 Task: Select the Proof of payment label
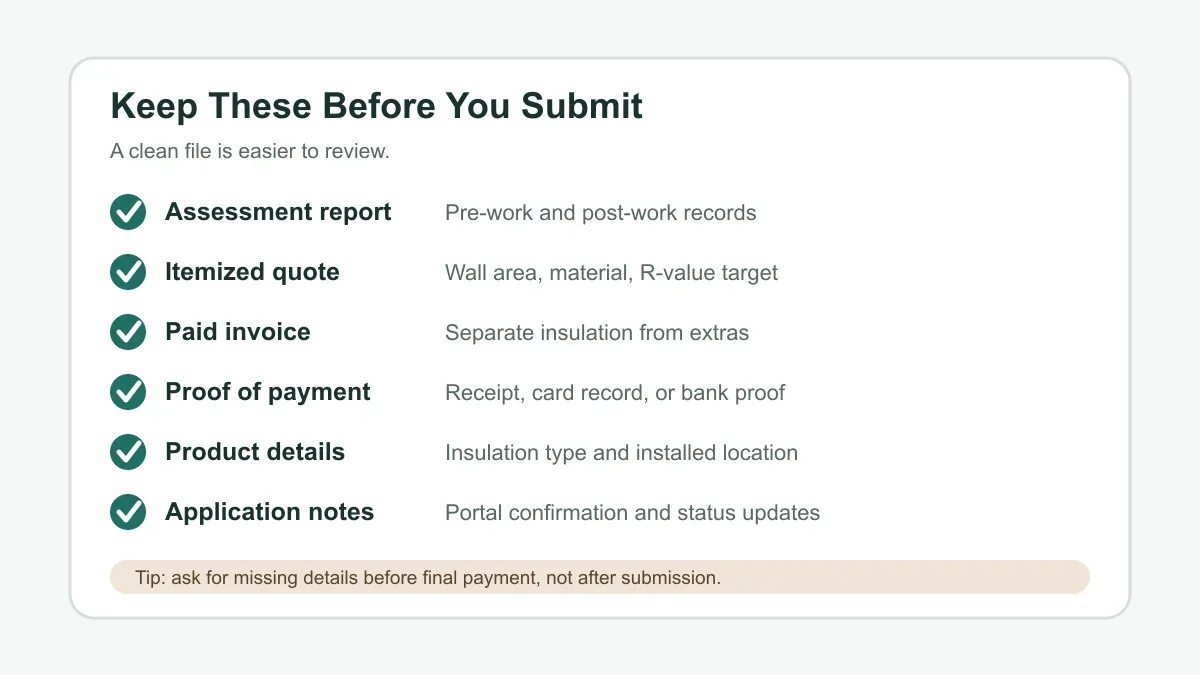click(x=268, y=392)
